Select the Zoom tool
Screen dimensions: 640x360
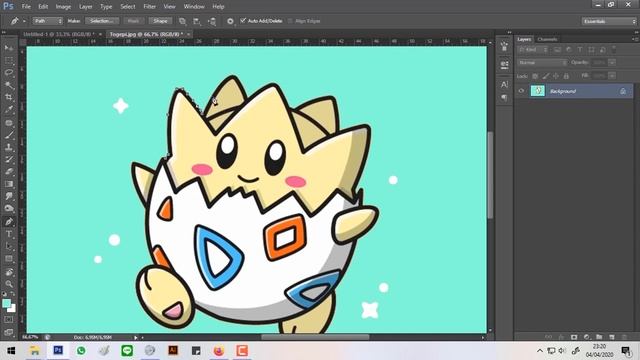point(9,284)
